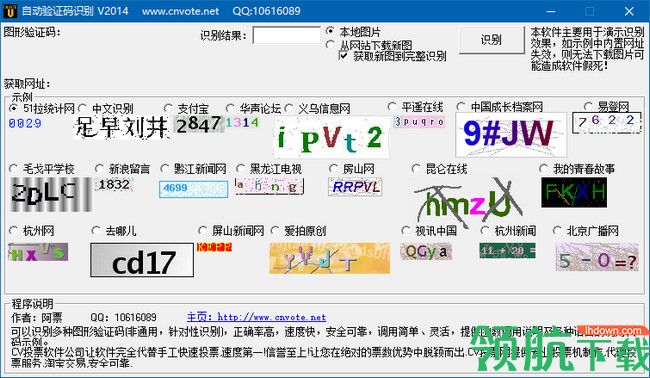Image resolution: width=650 pixels, height=378 pixels.
Task: Select the 毛戈平学校 radio button
Action: 13,169
